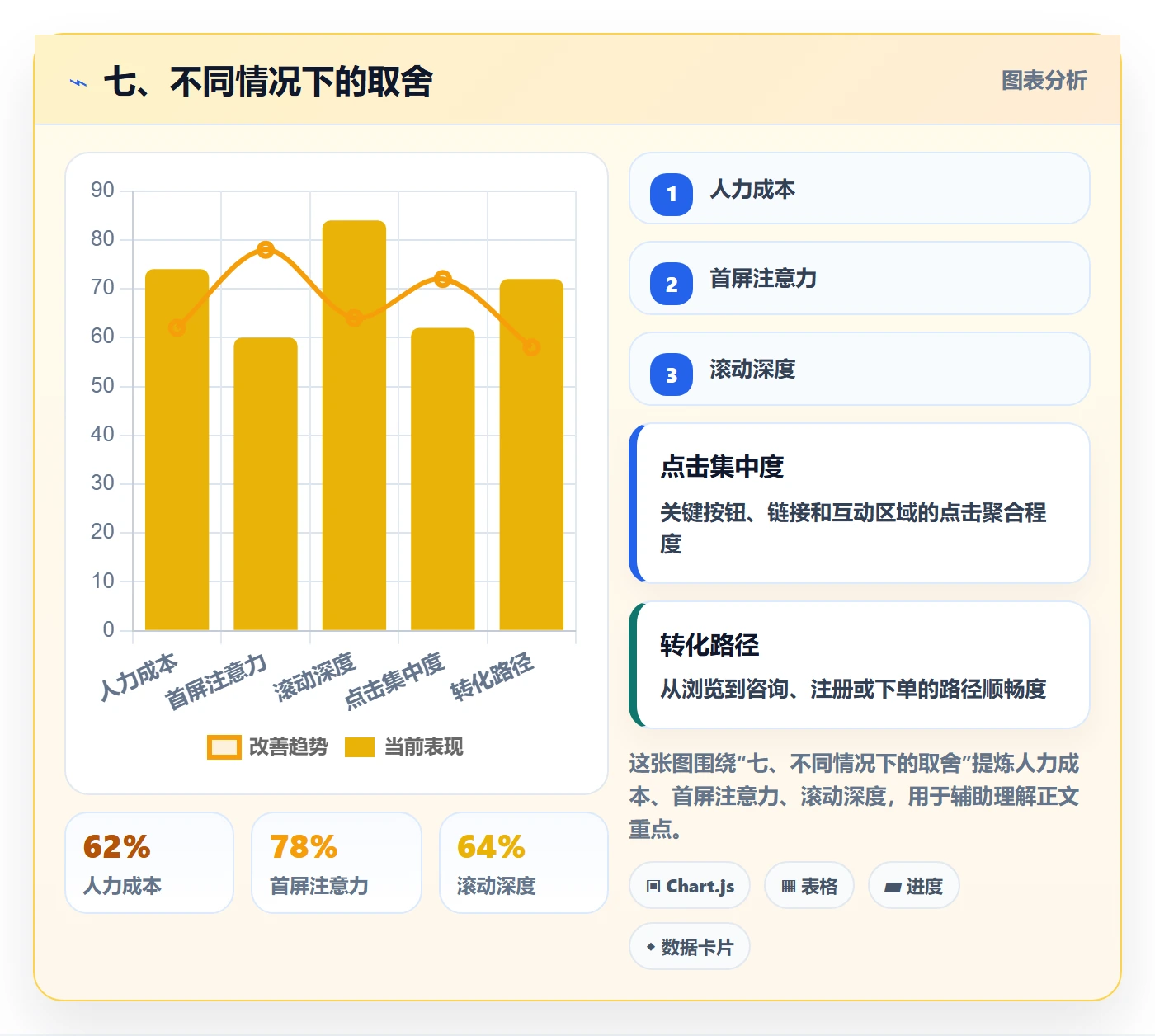The height and width of the screenshot is (1036, 1155).
Task: Click the Chart.js tag text
Action: (700, 887)
